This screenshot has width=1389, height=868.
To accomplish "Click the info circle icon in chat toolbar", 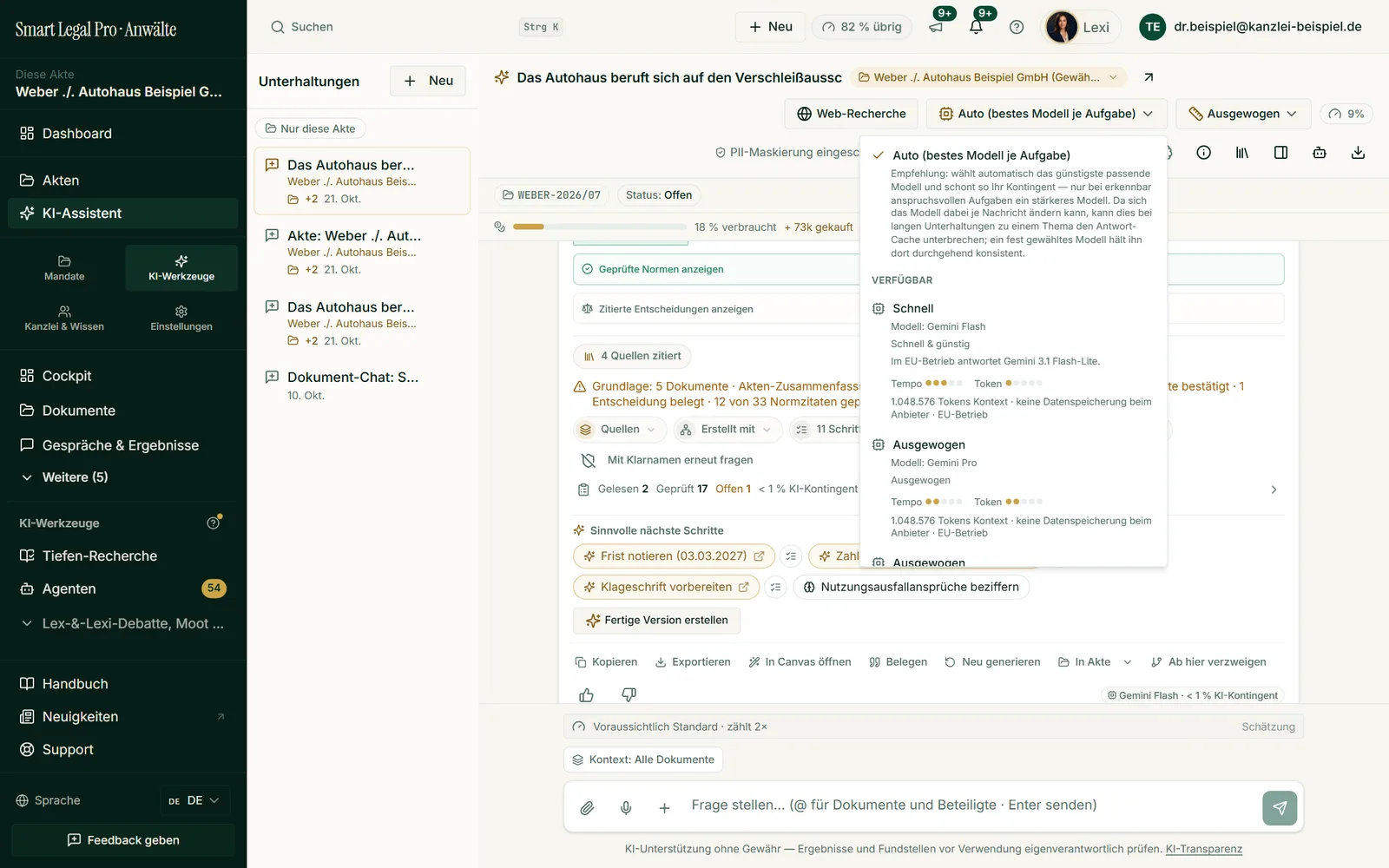I will [x=1203, y=153].
